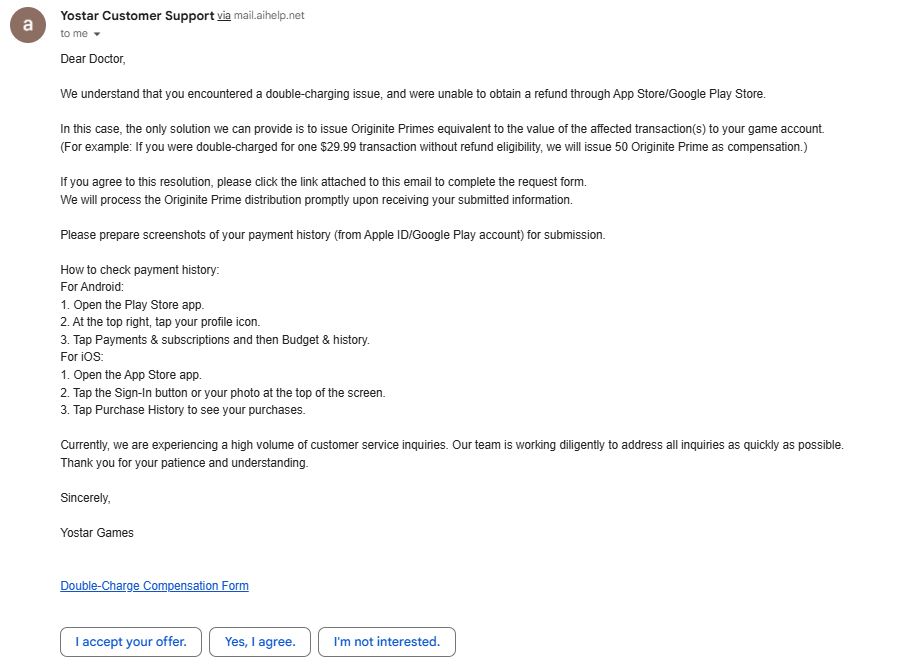912x672 pixels.
Task: Click the "Tap Purchase History" step line
Action: (183, 410)
